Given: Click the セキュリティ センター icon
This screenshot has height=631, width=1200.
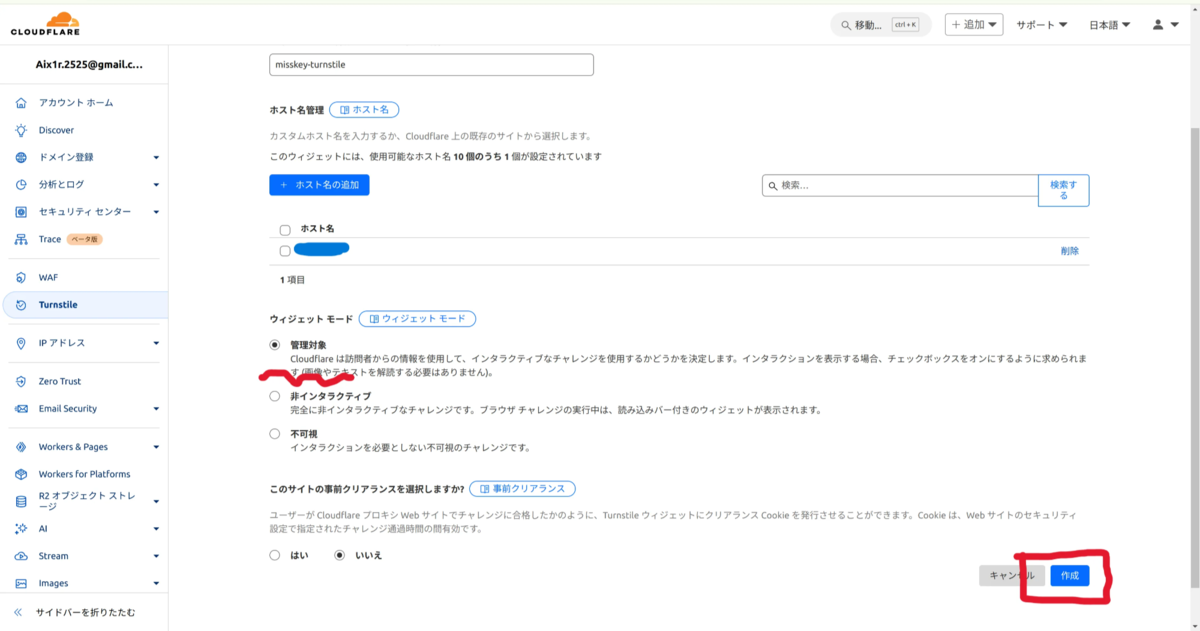Looking at the screenshot, I should [x=21, y=212].
